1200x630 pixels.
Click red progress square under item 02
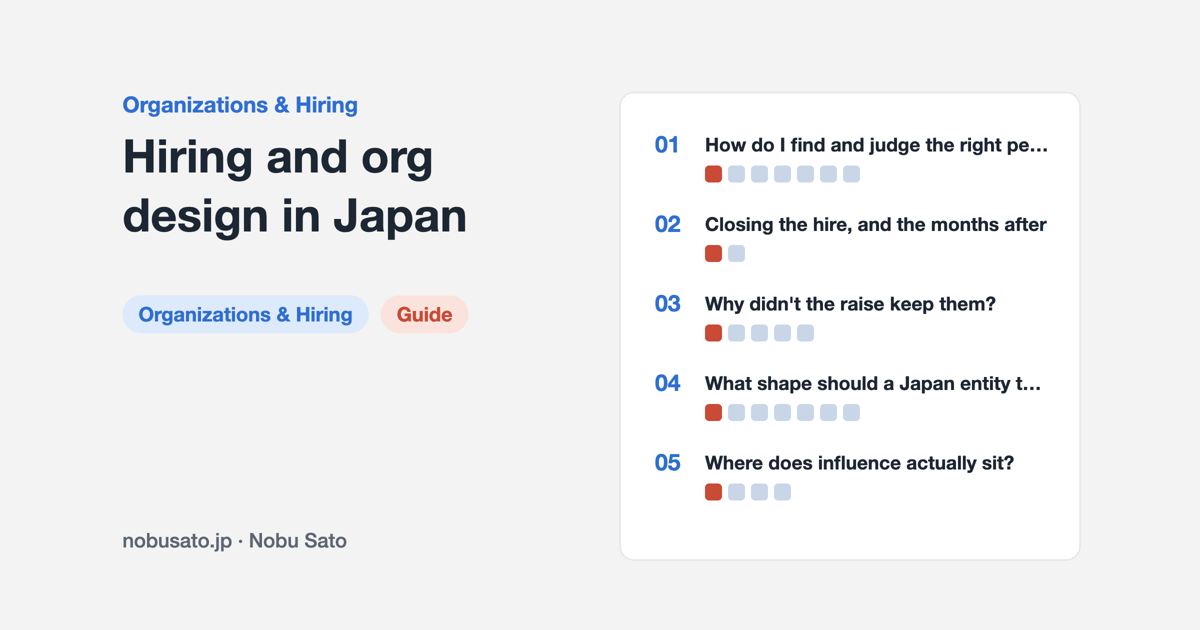click(x=713, y=253)
